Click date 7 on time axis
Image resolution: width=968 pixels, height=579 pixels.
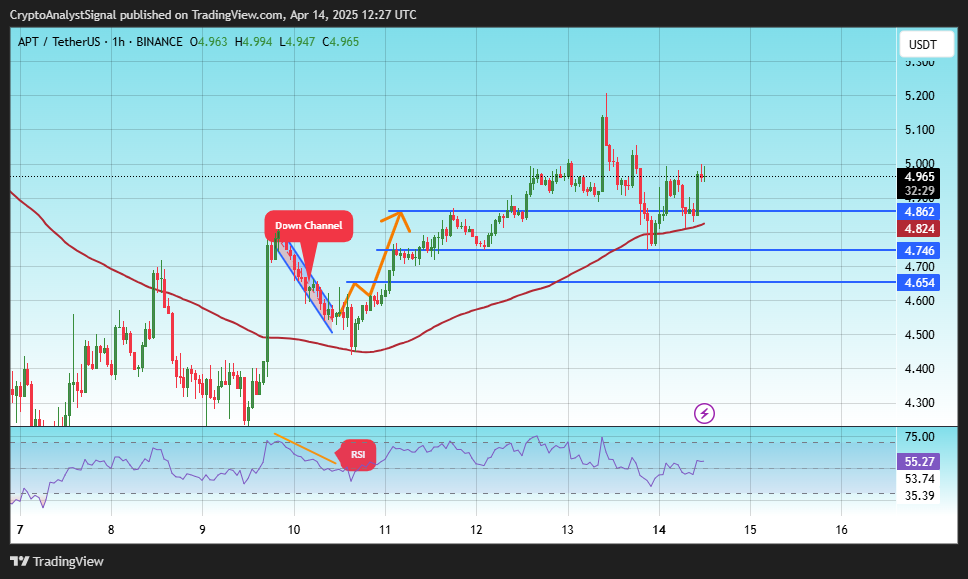click(x=20, y=529)
